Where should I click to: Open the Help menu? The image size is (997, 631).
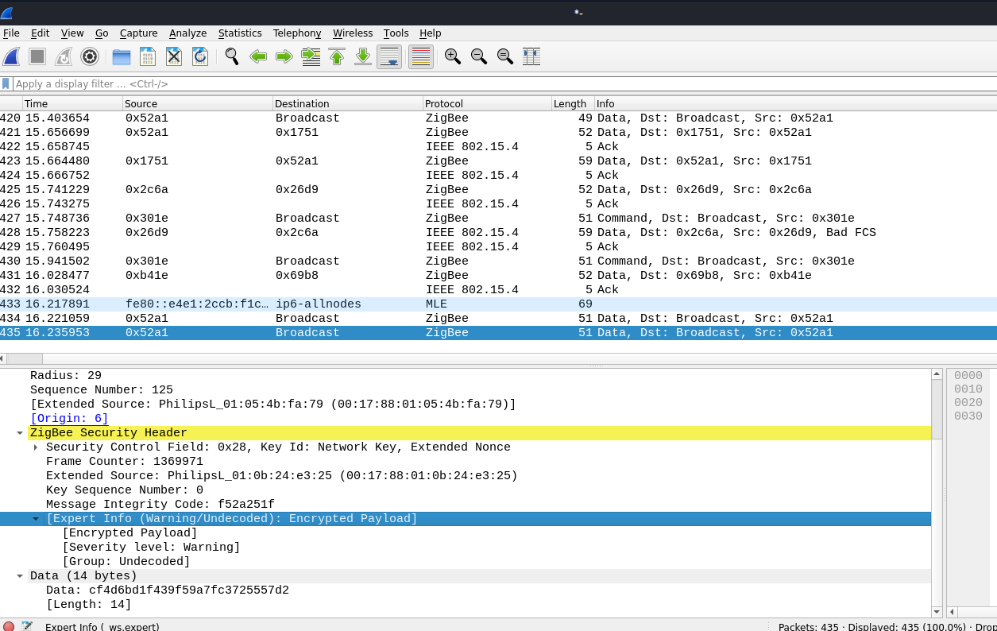tap(430, 33)
